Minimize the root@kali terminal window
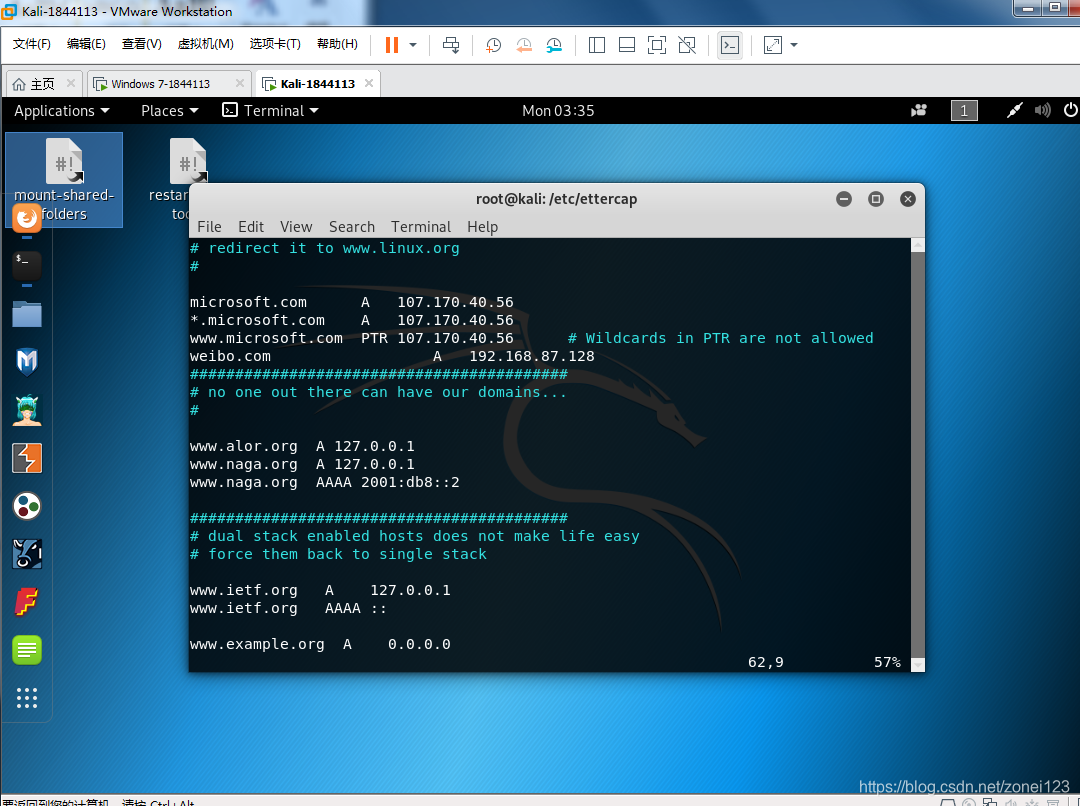This screenshot has width=1080, height=806. pos(844,199)
